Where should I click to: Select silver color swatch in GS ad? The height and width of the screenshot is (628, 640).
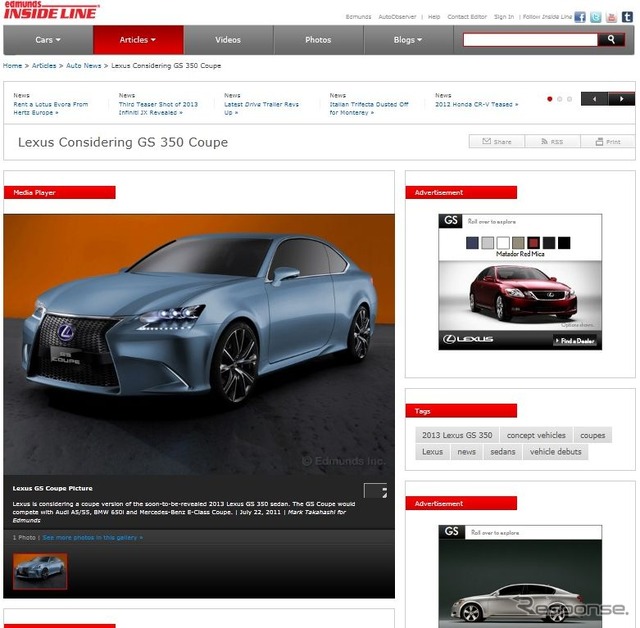[487, 243]
